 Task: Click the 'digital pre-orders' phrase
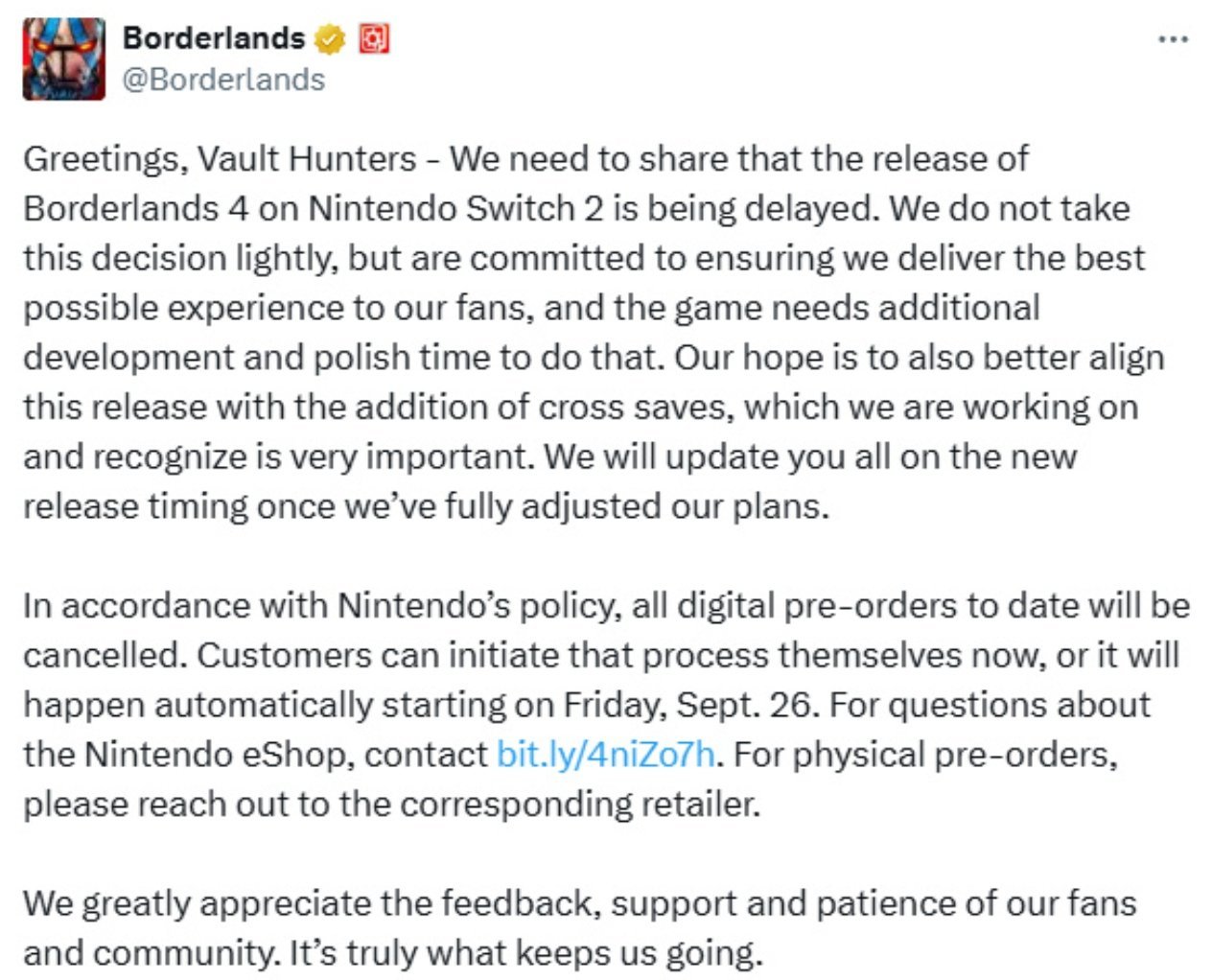817,606
